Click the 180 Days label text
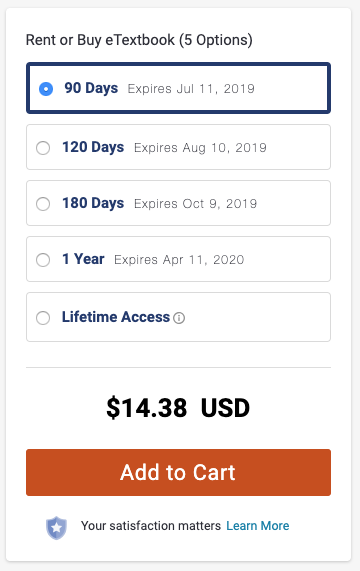The height and width of the screenshot is (571, 360). [93, 203]
